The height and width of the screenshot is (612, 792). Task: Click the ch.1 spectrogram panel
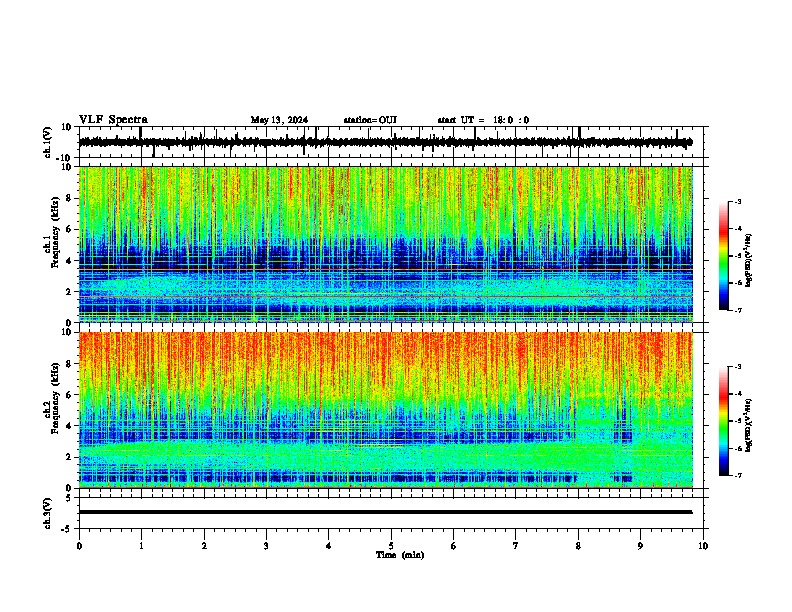pos(386,244)
